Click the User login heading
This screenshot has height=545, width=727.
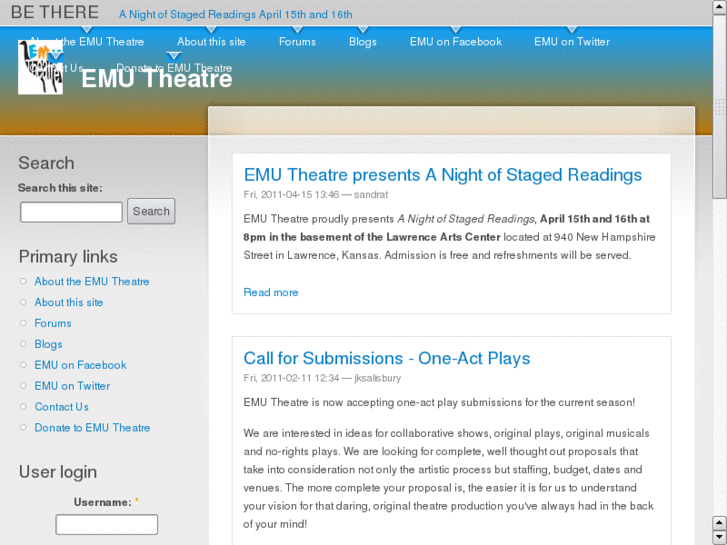pyautogui.click(x=58, y=472)
